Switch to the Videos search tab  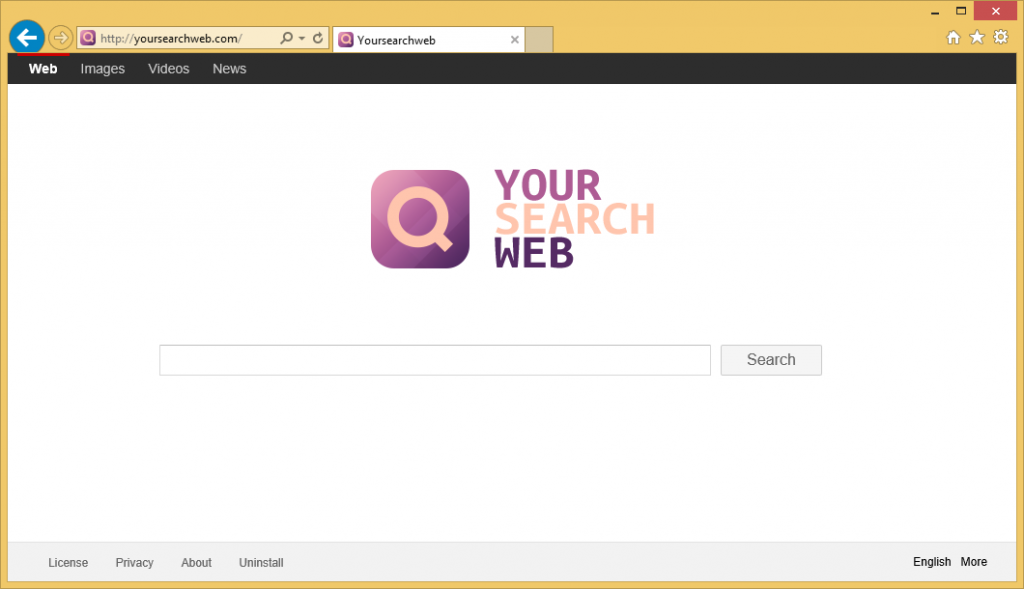pos(168,69)
